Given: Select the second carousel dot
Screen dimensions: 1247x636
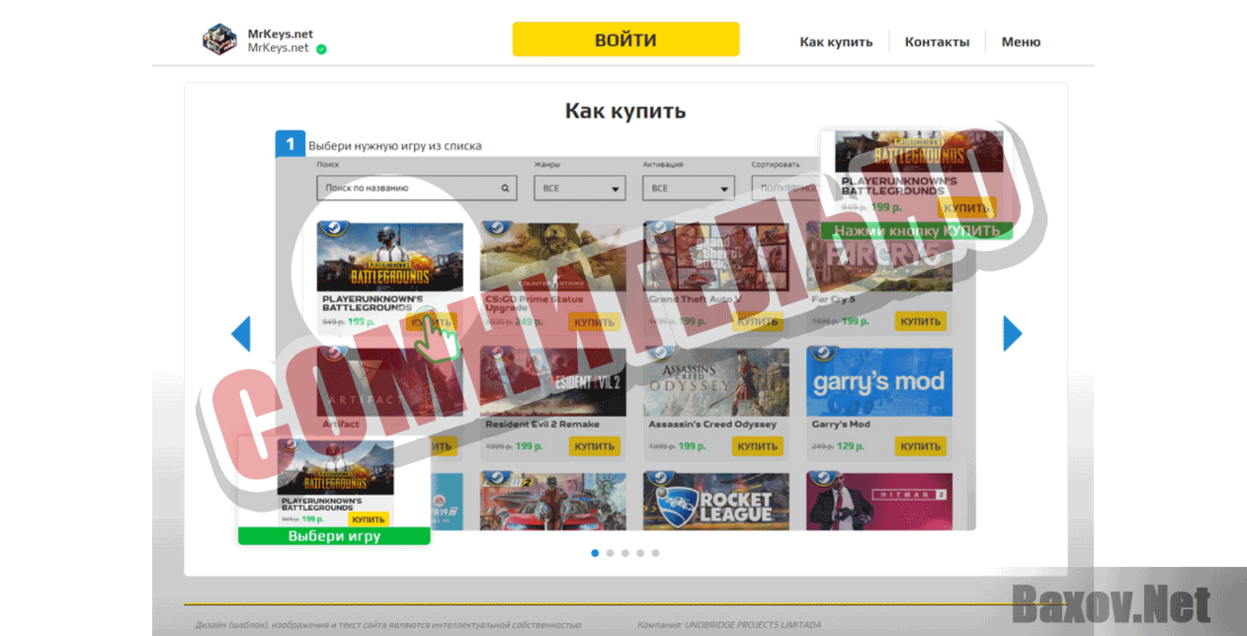Looking at the screenshot, I should (610, 552).
